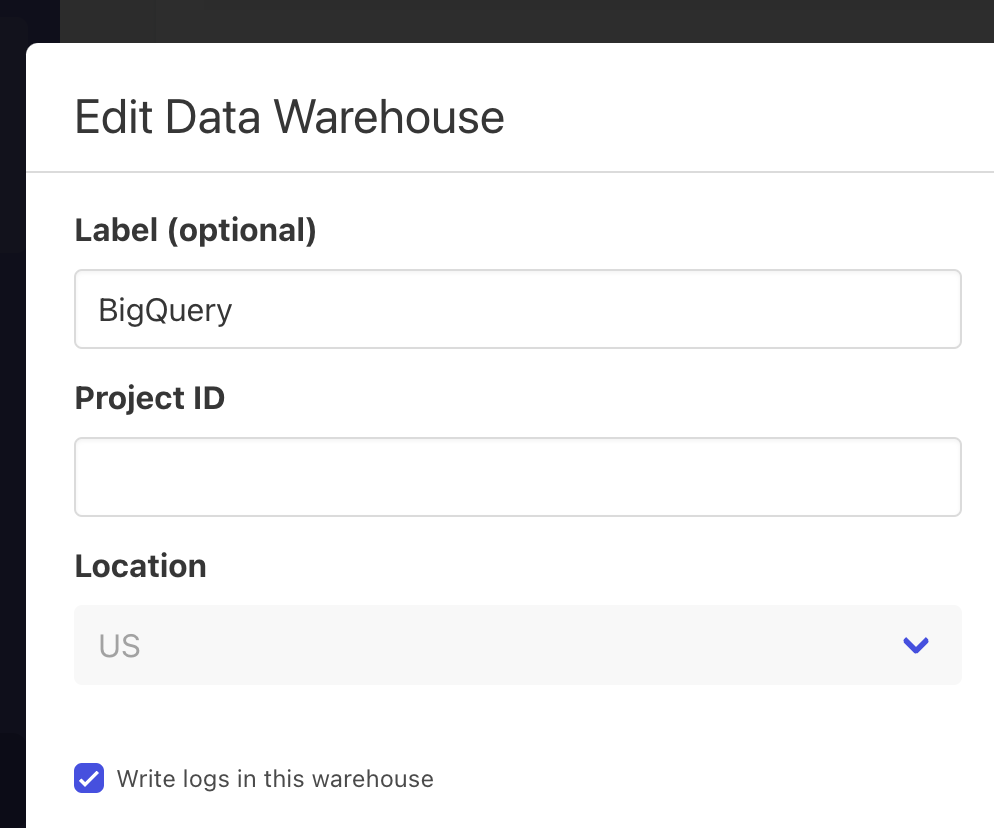The image size is (994, 828).
Task: Click the Write logs in this warehouse label
Action: click(275, 778)
